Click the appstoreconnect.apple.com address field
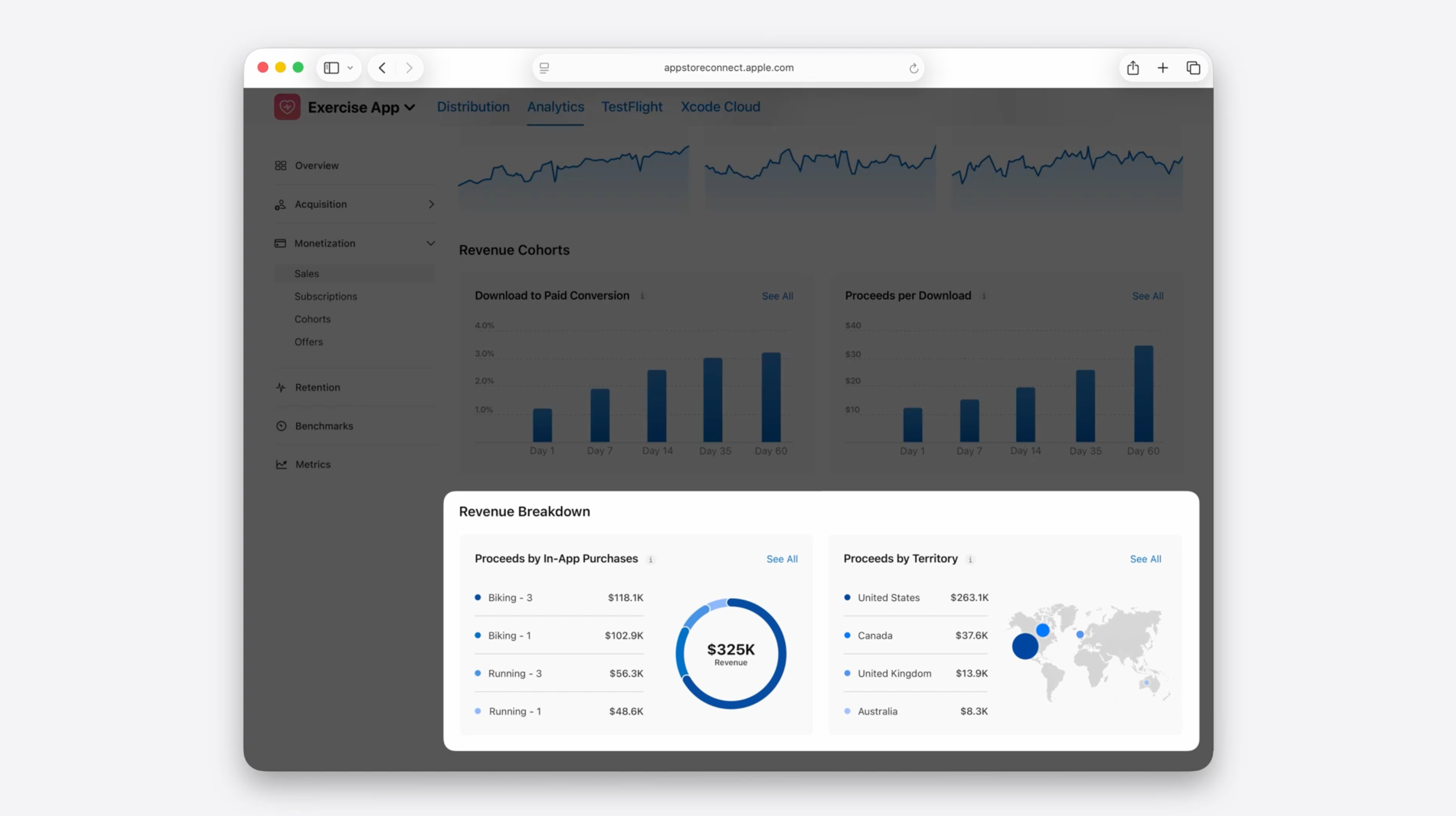The image size is (1456, 816). [728, 68]
